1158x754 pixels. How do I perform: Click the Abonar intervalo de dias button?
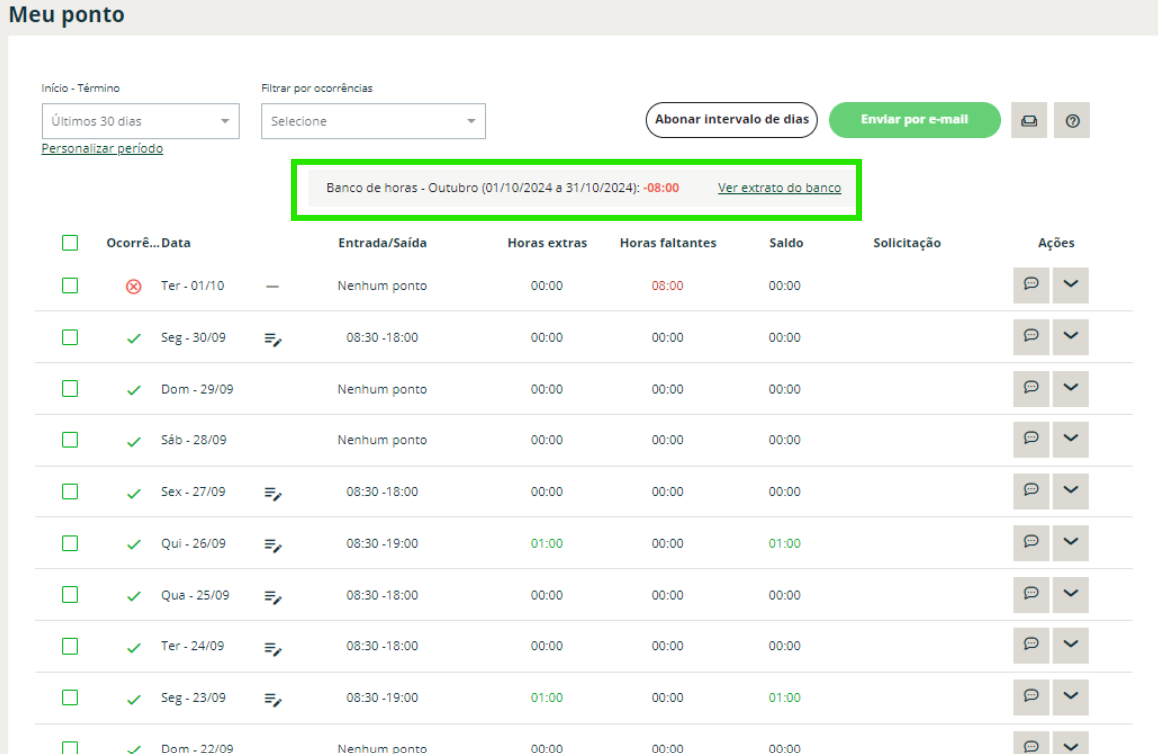coord(731,120)
